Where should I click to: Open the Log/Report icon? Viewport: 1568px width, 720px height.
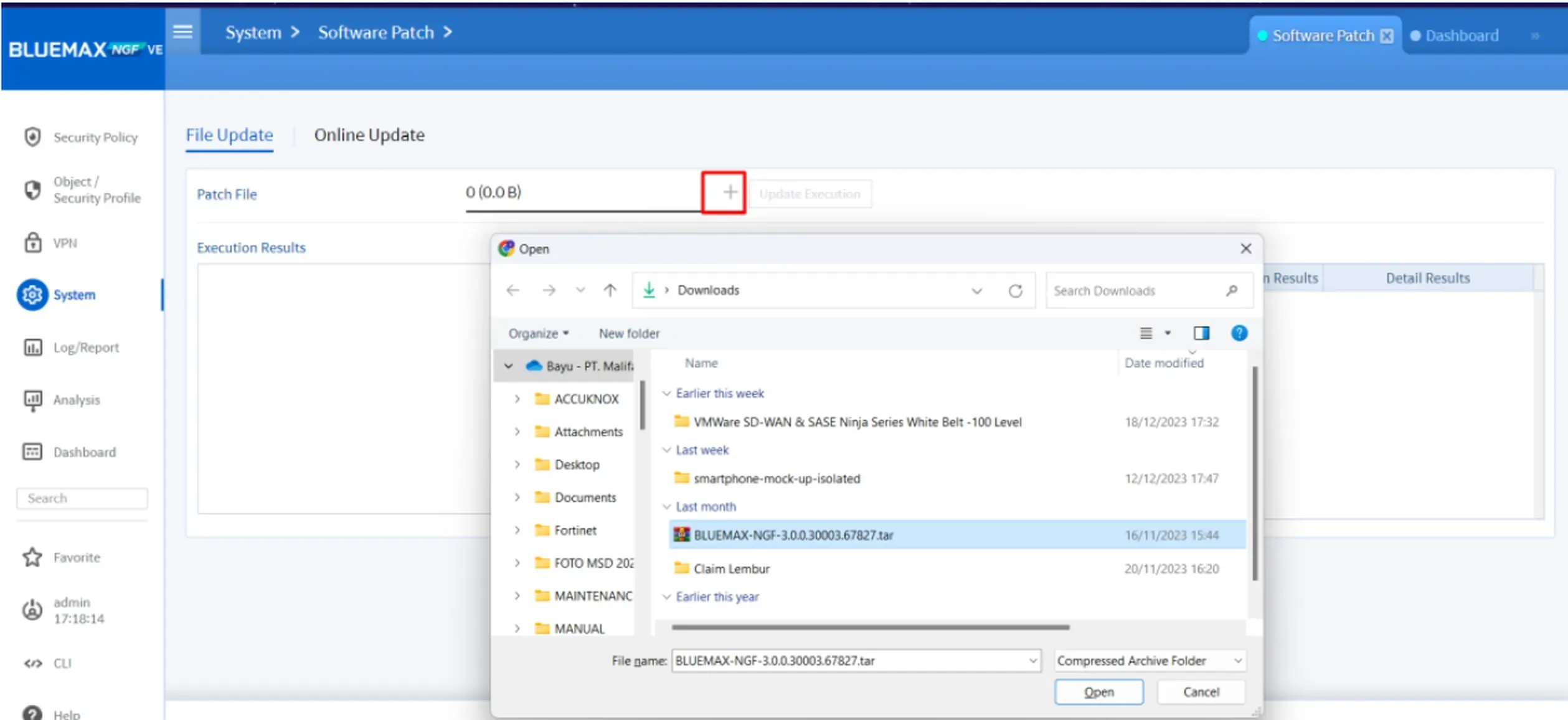[32, 347]
